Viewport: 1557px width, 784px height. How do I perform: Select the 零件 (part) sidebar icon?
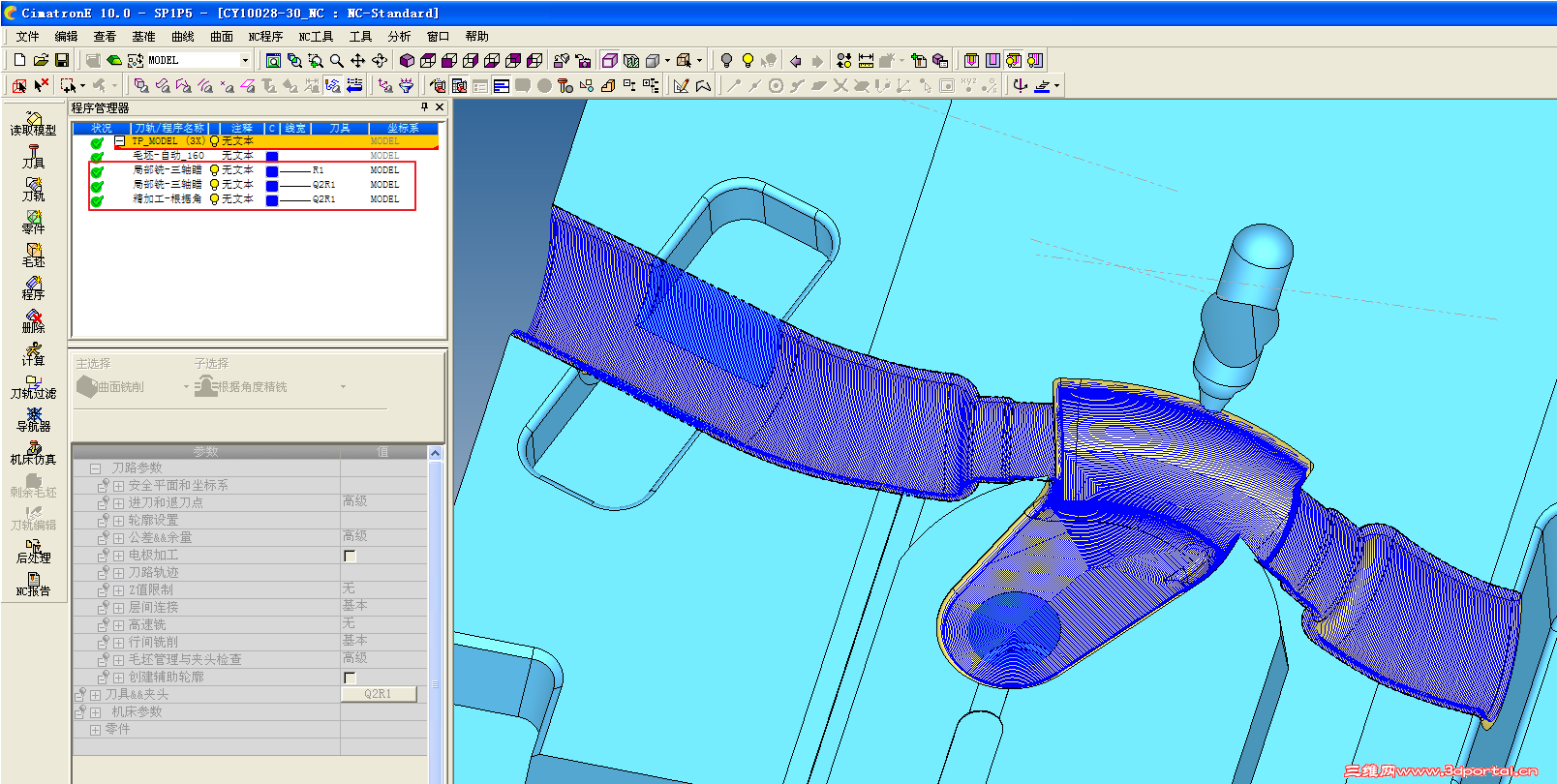[33, 222]
